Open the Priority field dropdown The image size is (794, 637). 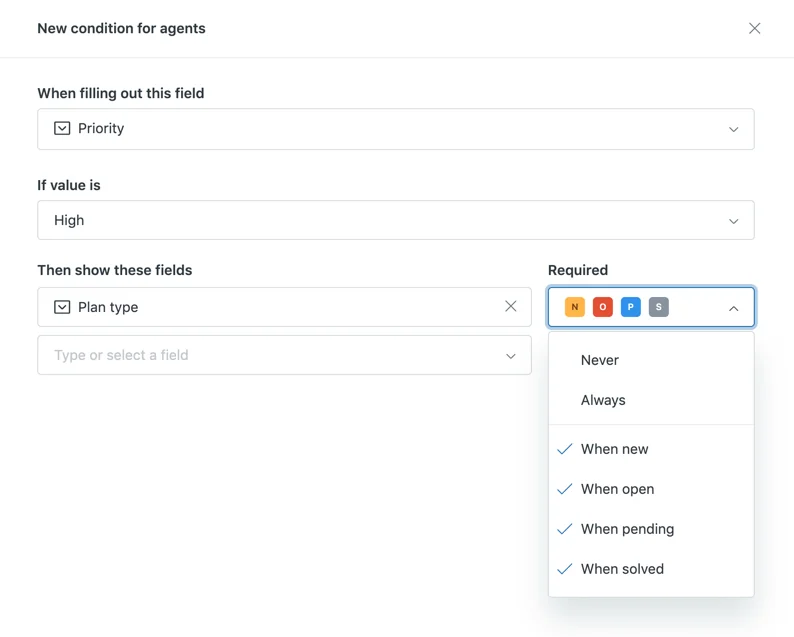(396, 129)
